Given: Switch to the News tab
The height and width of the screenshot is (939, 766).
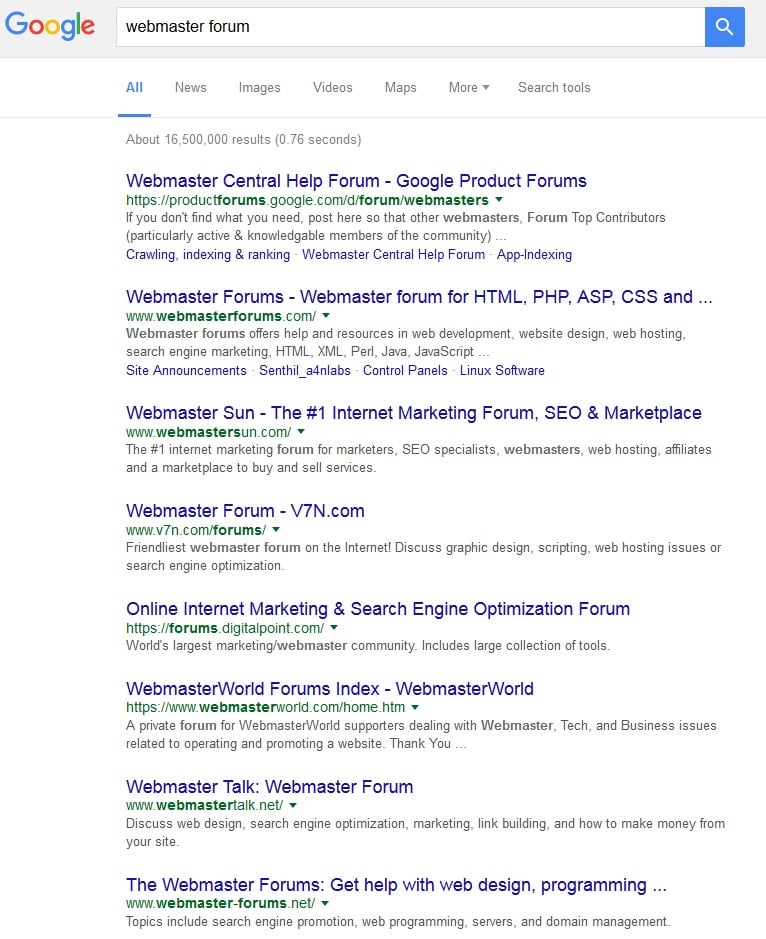Looking at the screenshot, I should click(190, 87).
